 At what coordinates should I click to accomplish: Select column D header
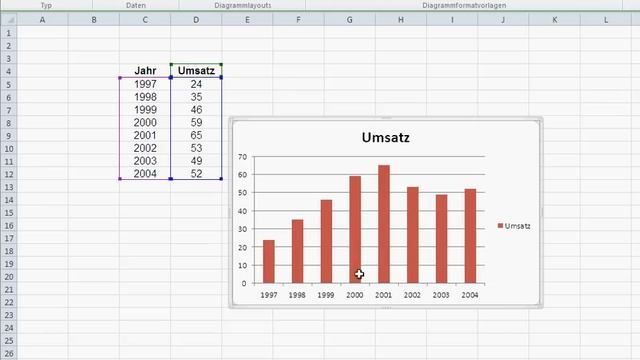pos(196,20)
